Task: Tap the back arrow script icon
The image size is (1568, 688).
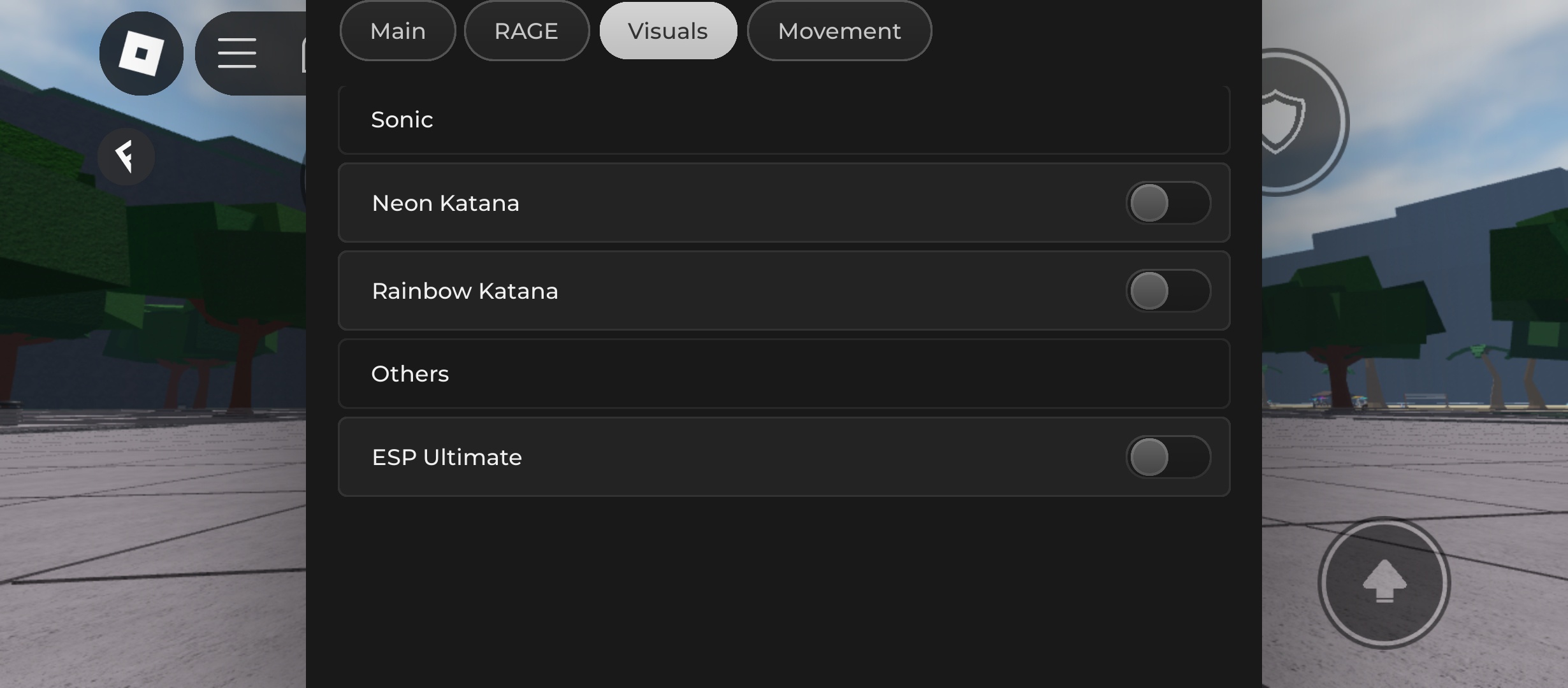Action: tap(126, 157)
